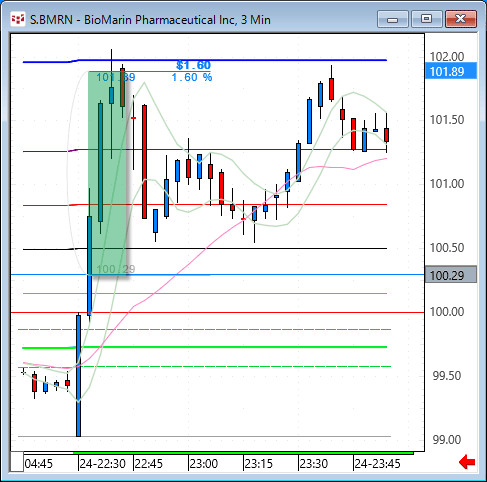Viewport: 487px width, 482px height.
Task: Click the 24-22:30 time axis label
Action: point(103,463)
